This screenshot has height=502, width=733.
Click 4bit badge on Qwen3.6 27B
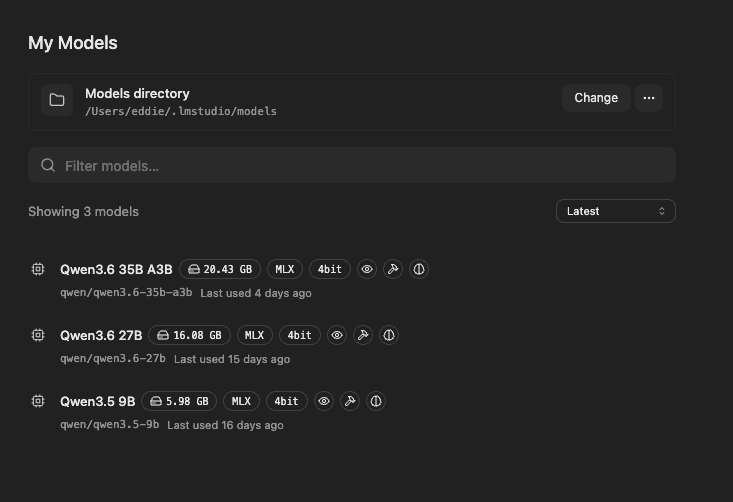click(300, 335)
